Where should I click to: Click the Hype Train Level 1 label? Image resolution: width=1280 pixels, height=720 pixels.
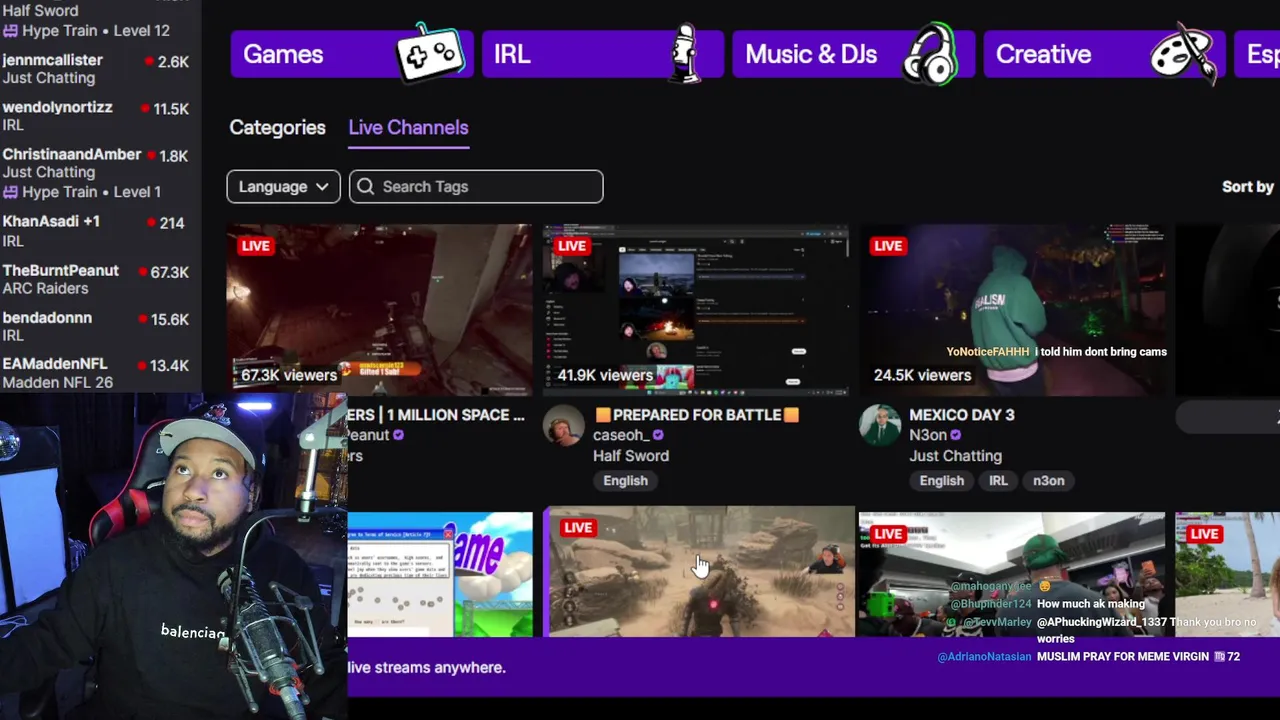(91, 192)
